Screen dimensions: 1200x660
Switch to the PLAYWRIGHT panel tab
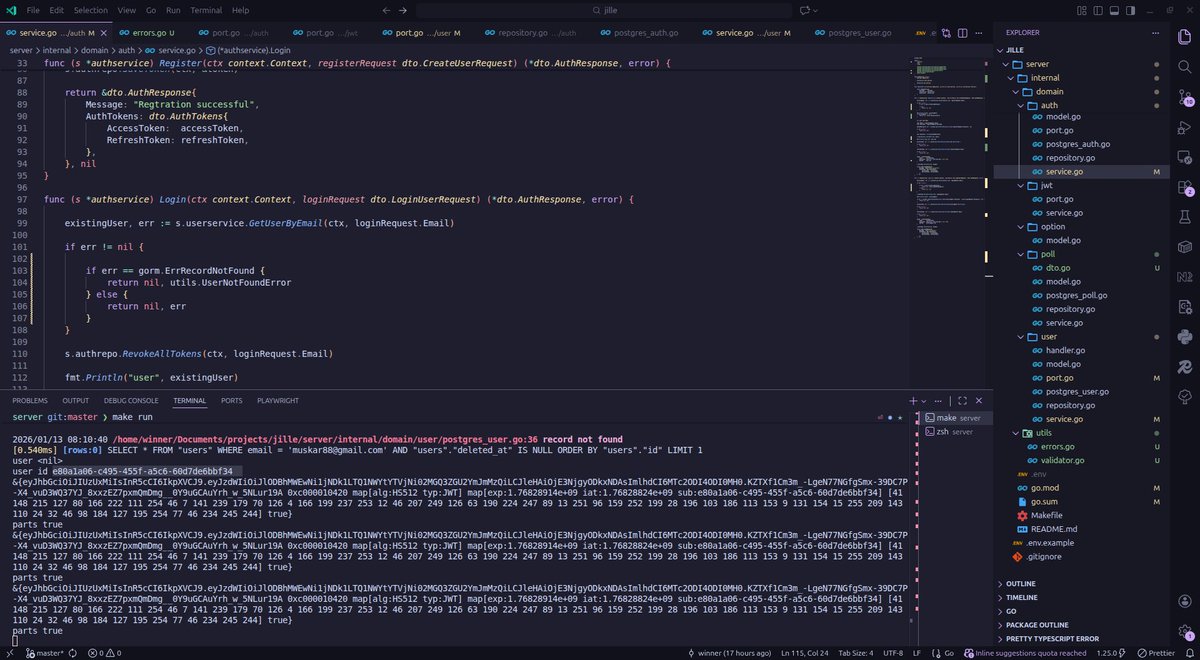pos(277,400)
